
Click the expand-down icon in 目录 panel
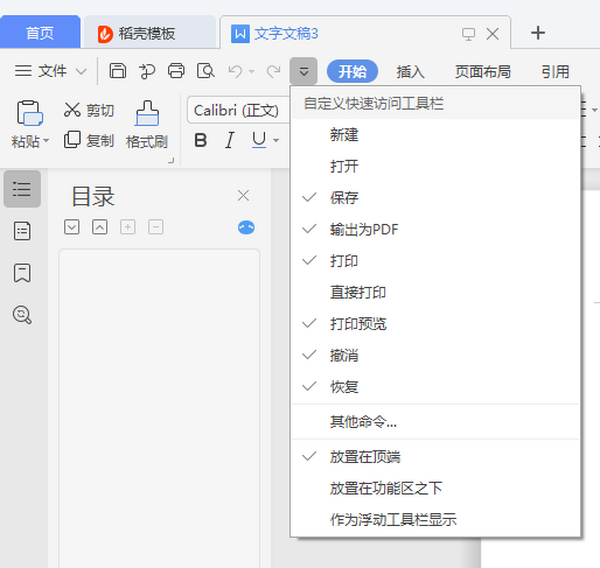click(72, 227)
